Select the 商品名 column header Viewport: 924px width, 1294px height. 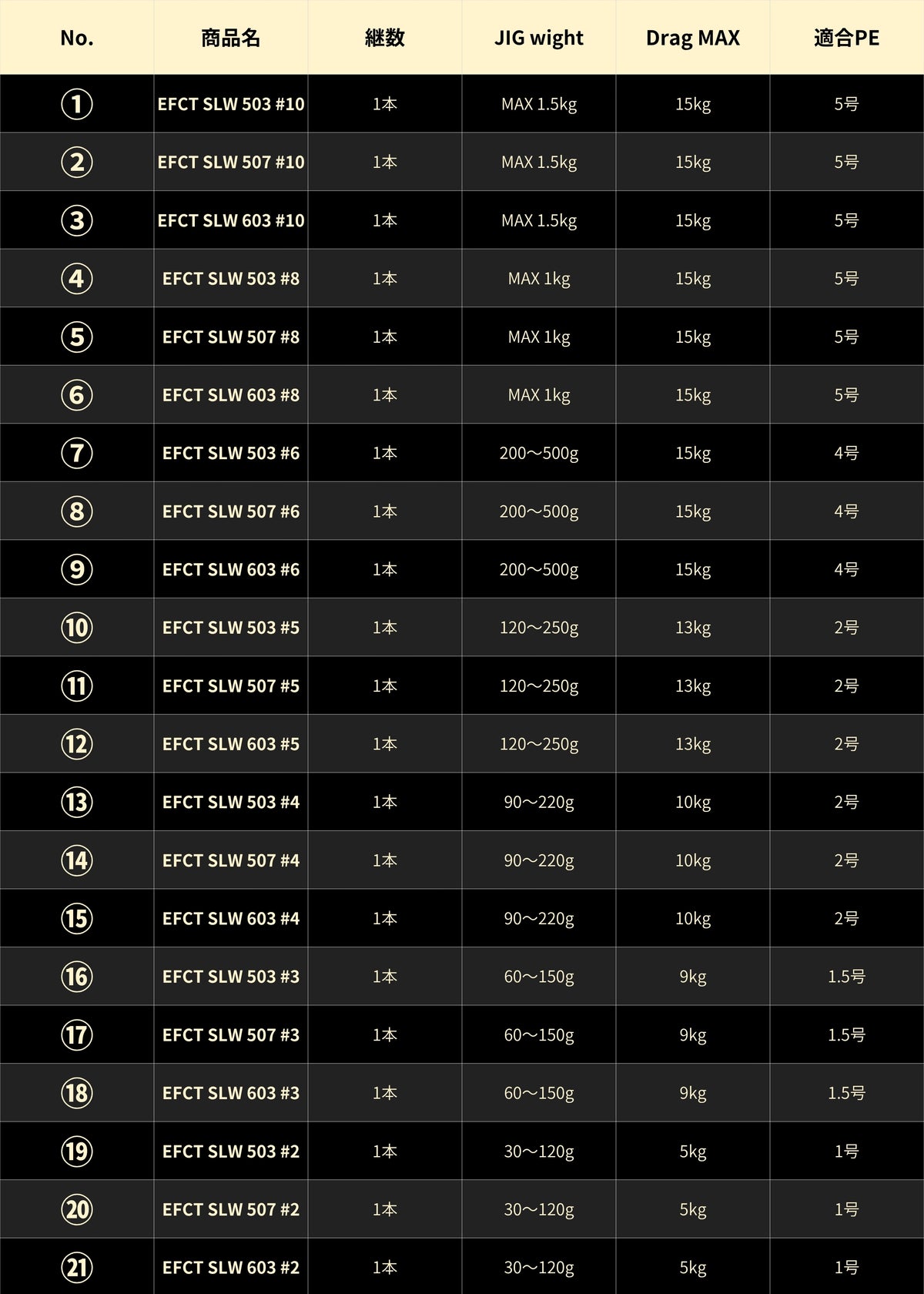click(x=231, y=38)
